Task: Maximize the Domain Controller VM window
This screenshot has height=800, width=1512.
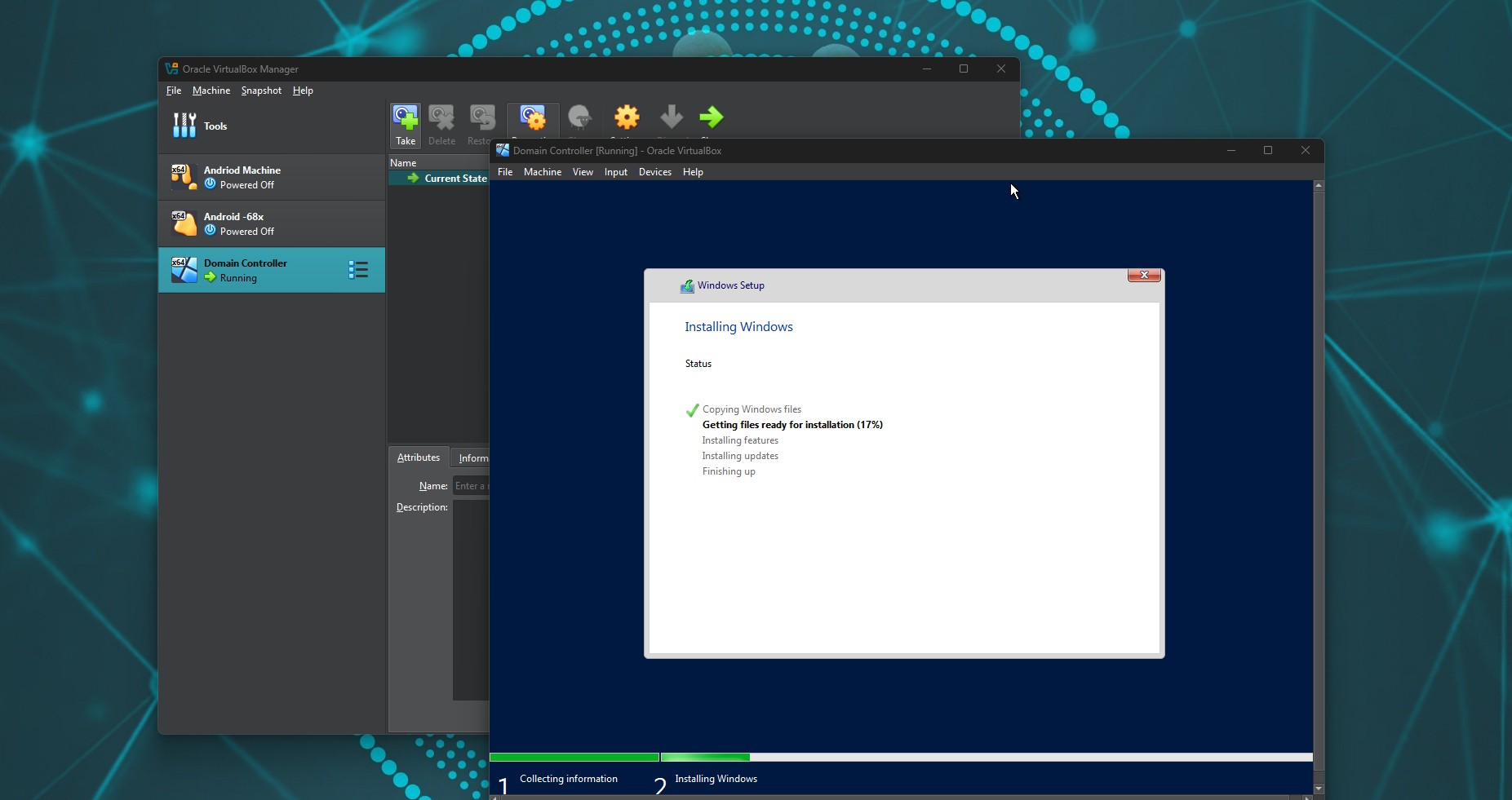Action: point(1268,150)
